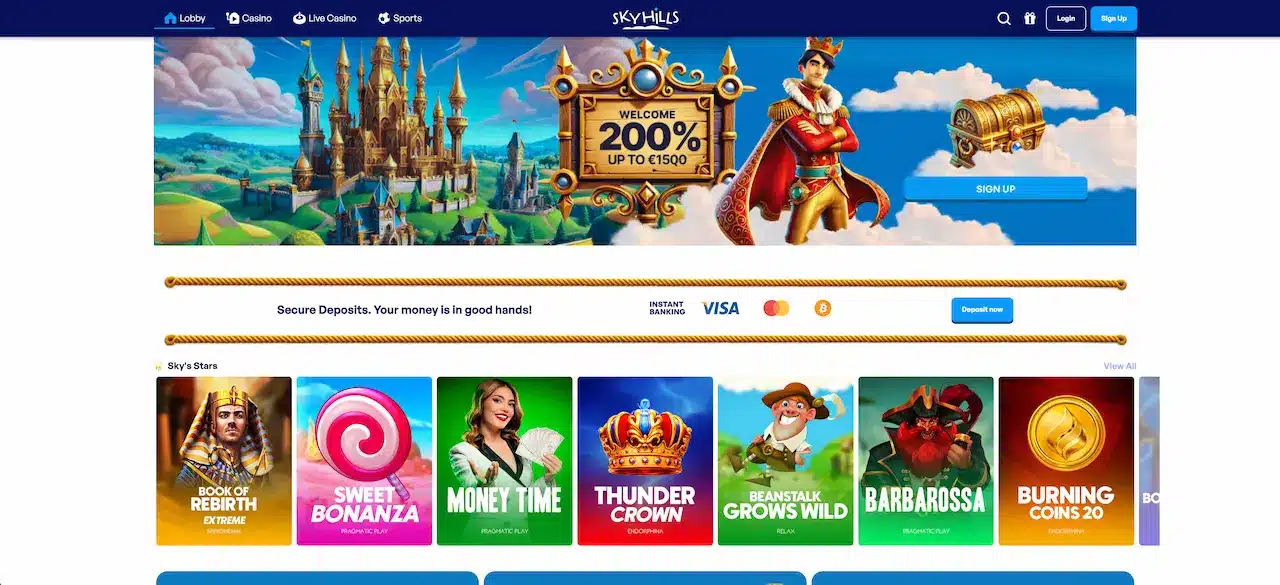Image resolution: width=1280 pixels, height=585 pixels.
Task: Open the Casino menu item
Action: 249,18
